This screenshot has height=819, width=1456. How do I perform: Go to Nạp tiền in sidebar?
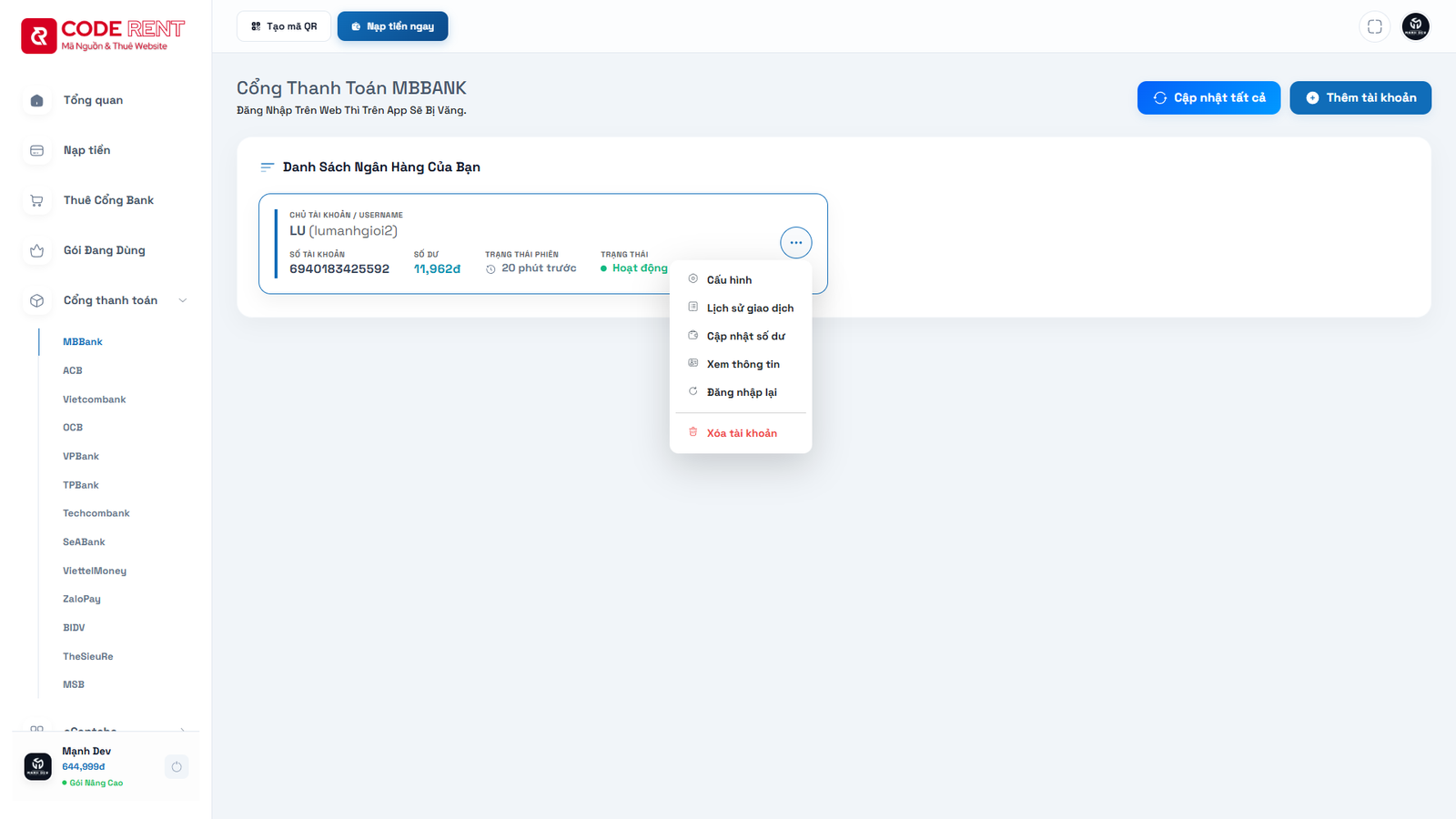click(x=86, y=150)
